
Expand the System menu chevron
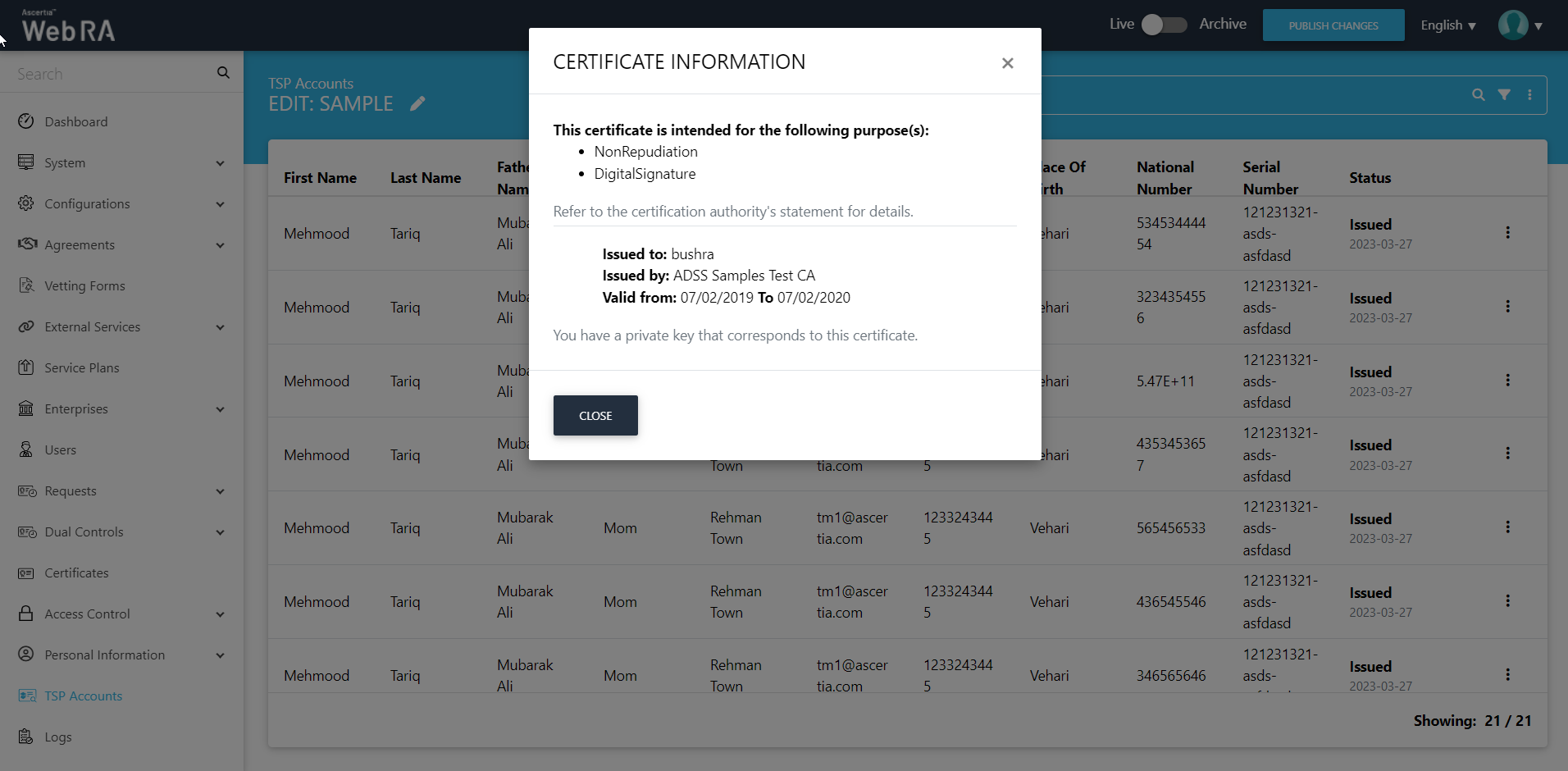(x=220, y=163)
